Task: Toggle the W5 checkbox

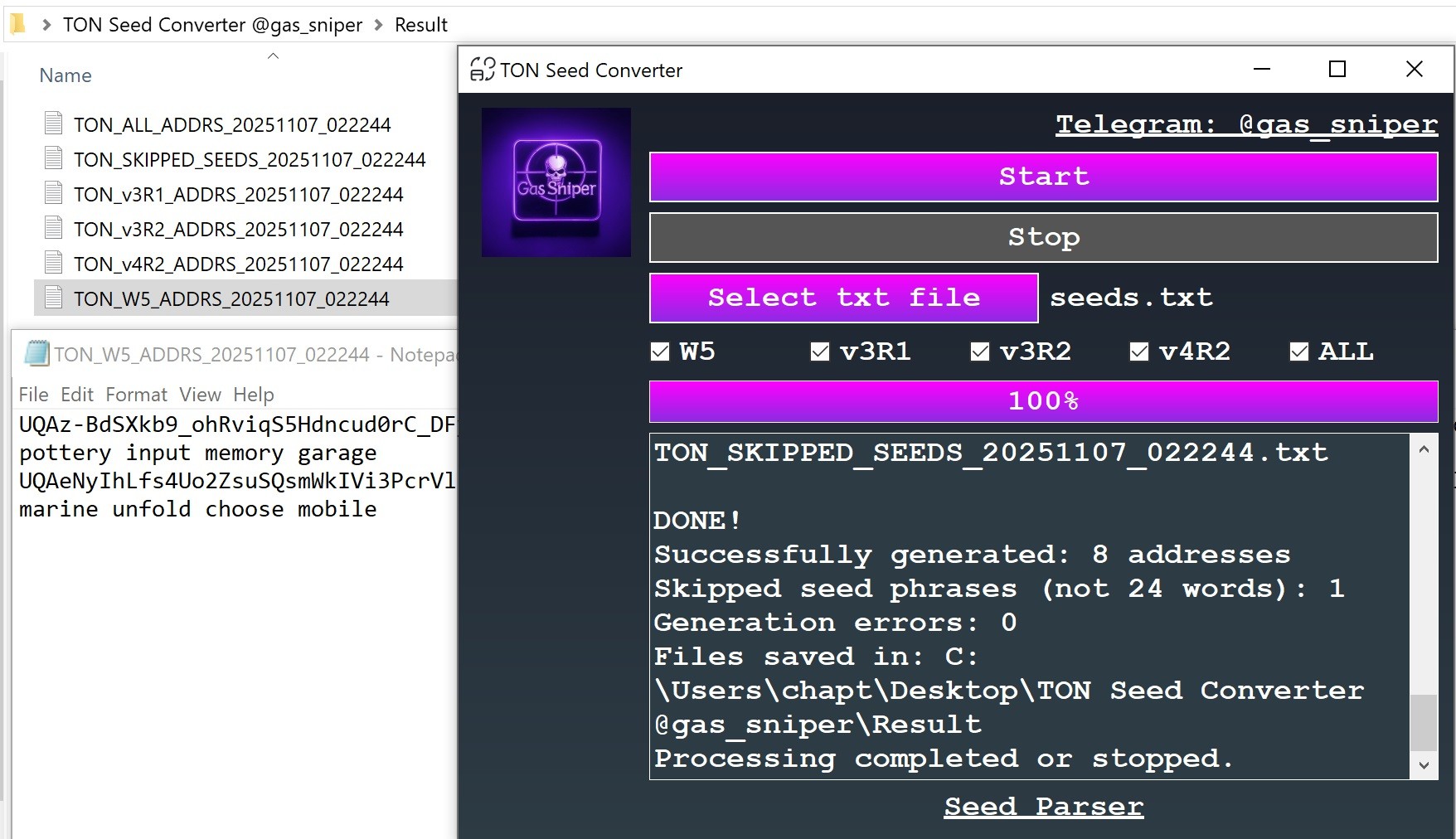Action: tap(660, 352)
